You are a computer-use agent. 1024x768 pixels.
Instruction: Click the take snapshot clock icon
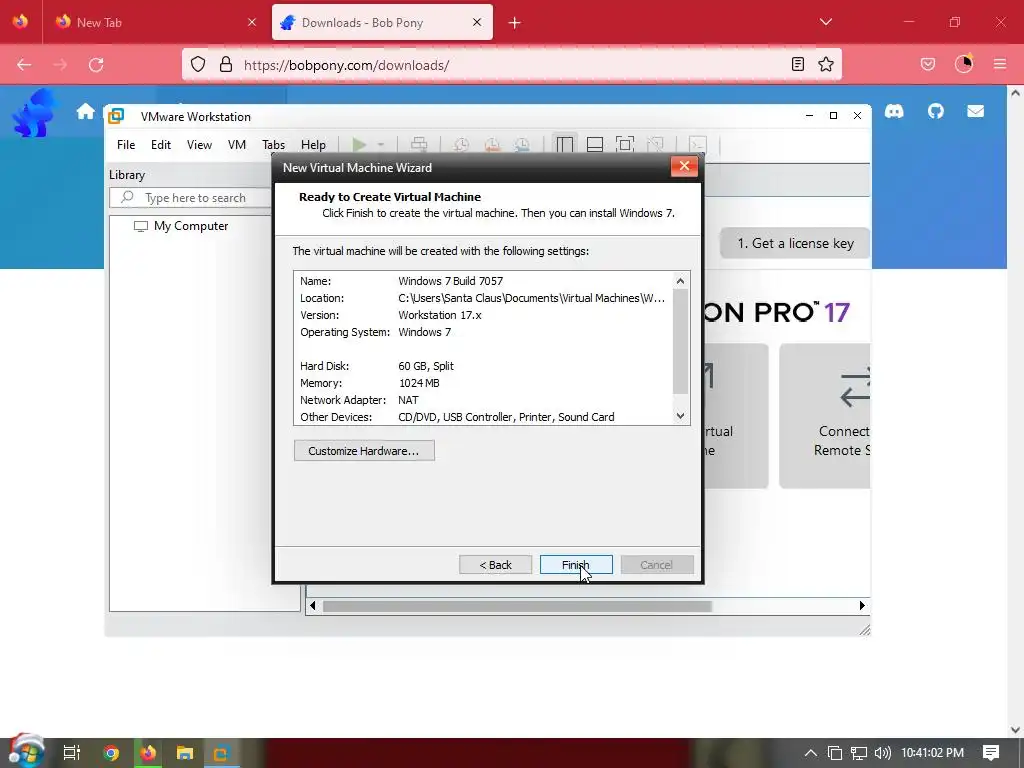[x=461, y=144]
